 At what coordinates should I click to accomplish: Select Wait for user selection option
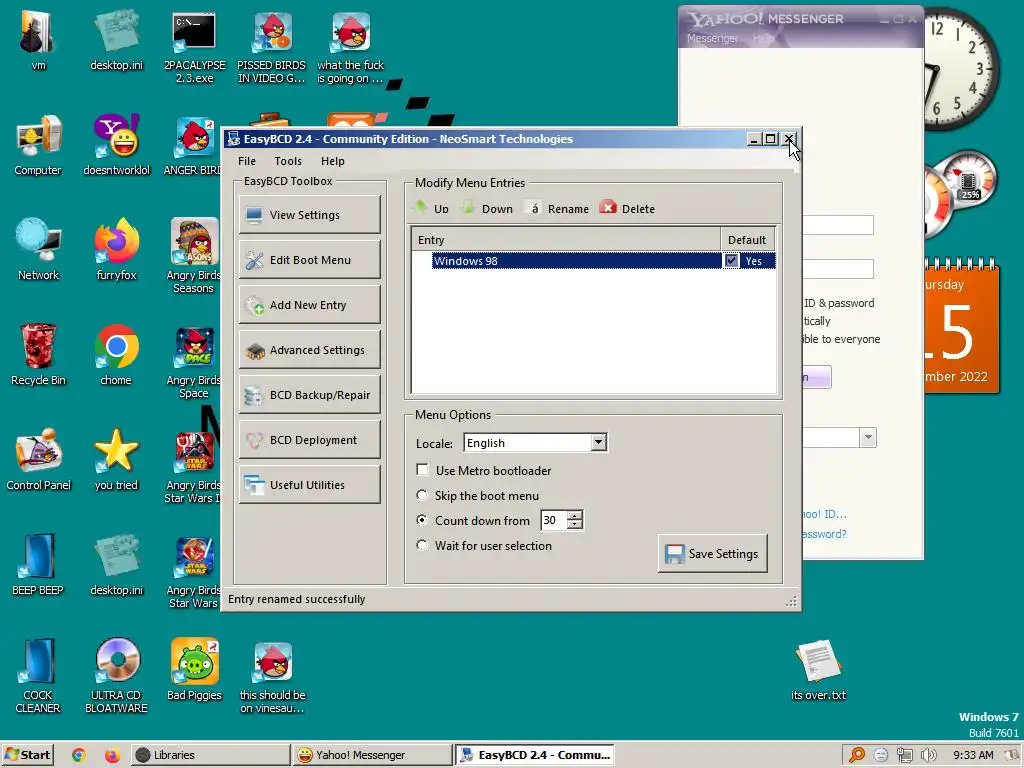click(422, 545)
